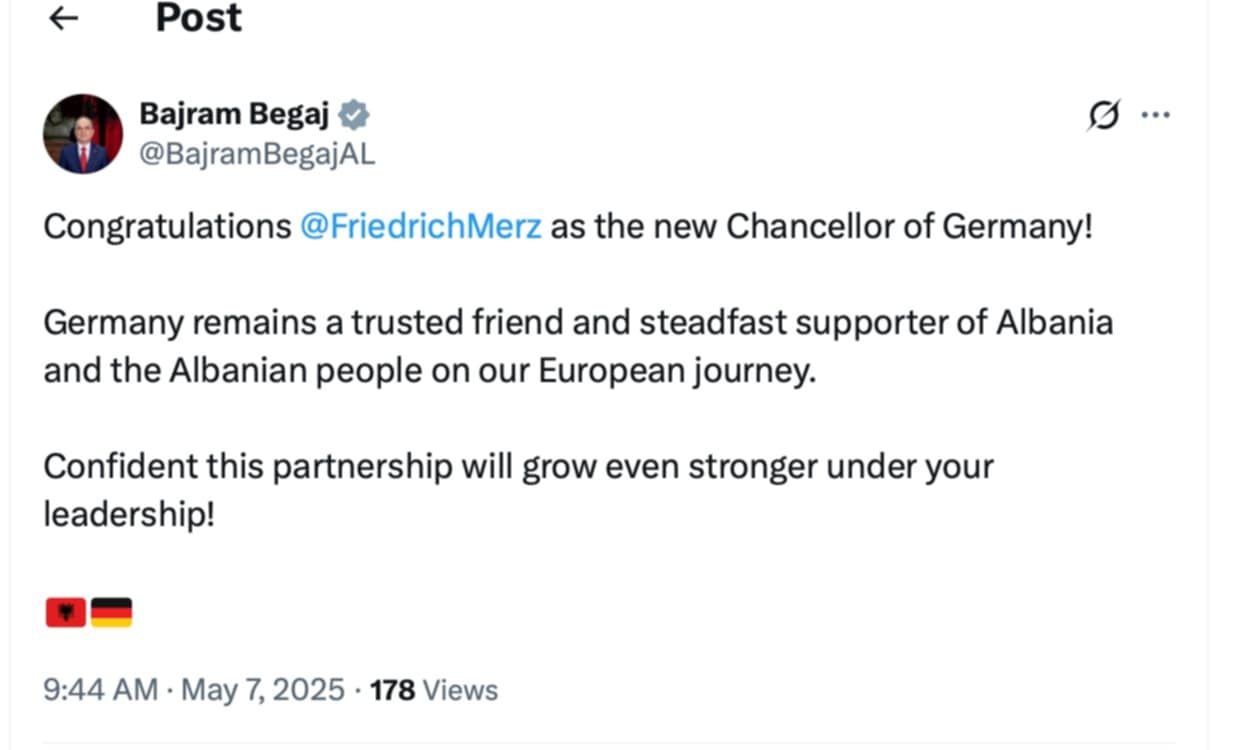Screen dimensions: 1238x750
Task: Click the 9:44 AM timestamp
Action: pos(100,690)
